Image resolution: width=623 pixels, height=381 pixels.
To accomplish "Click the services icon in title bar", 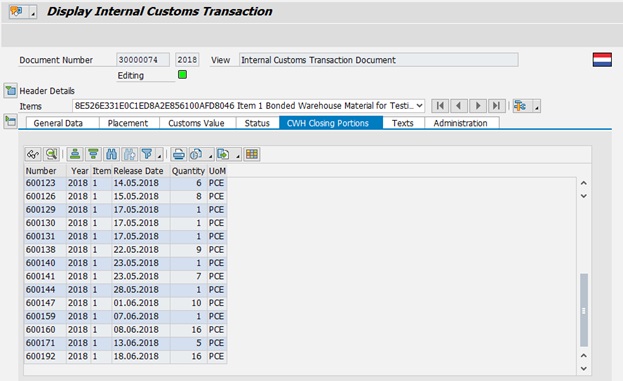I will click(16, 12).
